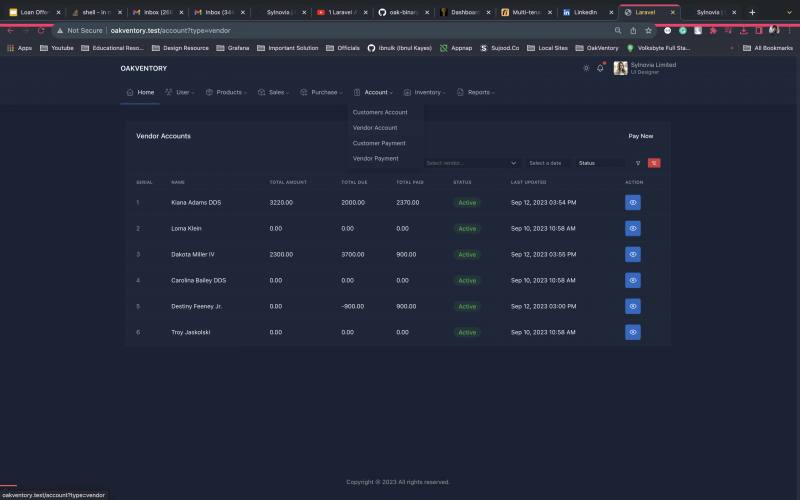Expand the User nav menu
The height and width of the screenshot is (500, 800).
click(x=180, y=92)
